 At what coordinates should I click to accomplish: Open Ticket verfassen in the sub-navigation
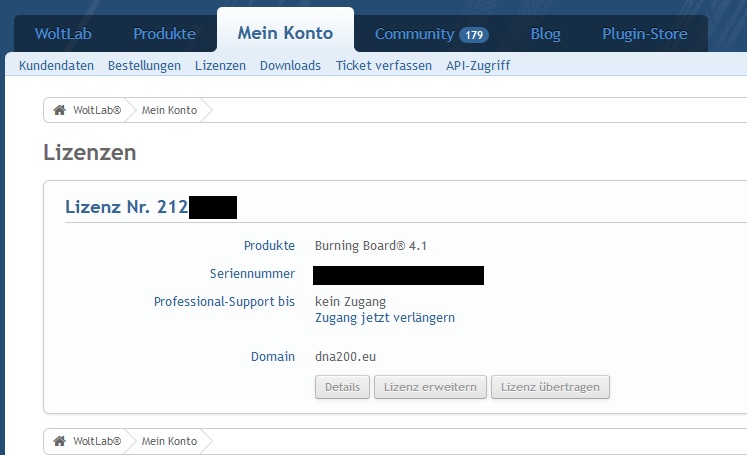pos(383,66)
